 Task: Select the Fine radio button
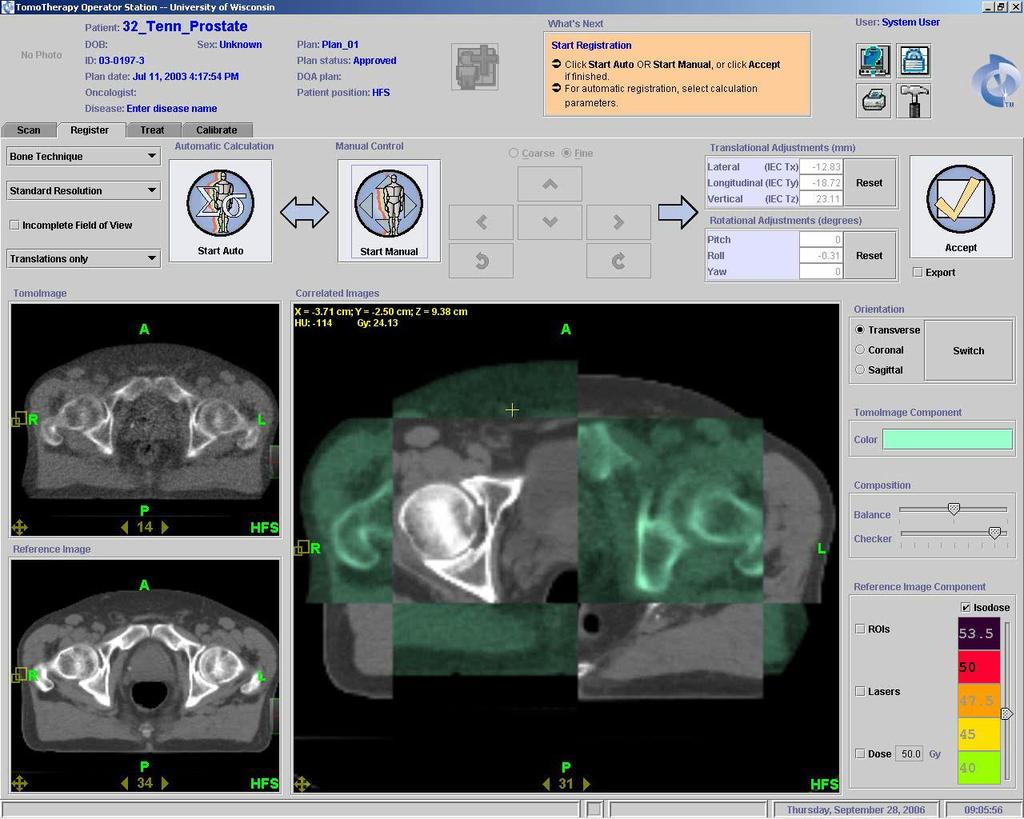(x=566, y=153)
